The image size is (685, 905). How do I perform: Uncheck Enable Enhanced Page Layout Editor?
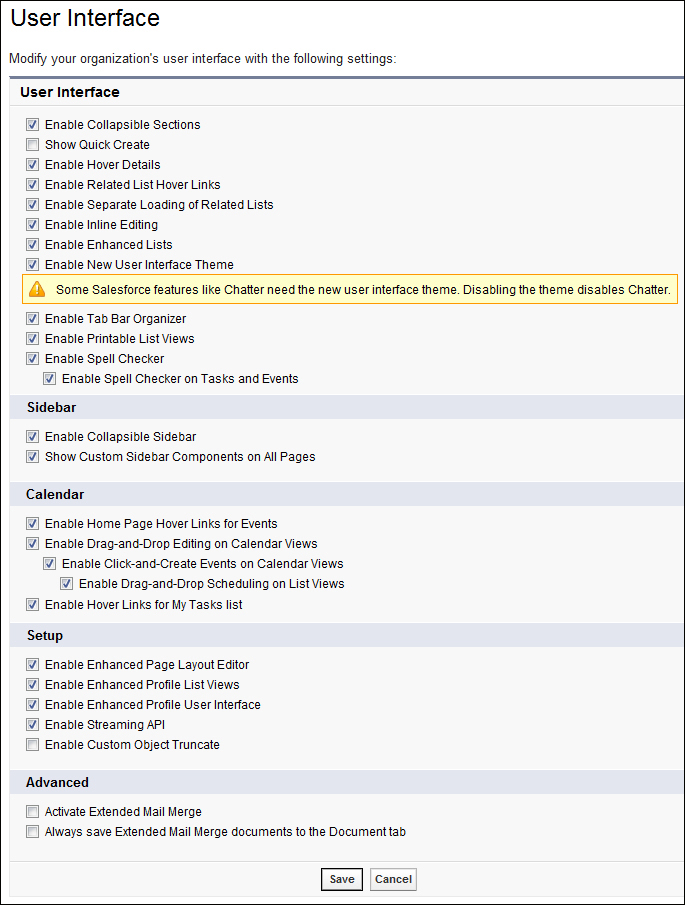pos(32,664)
